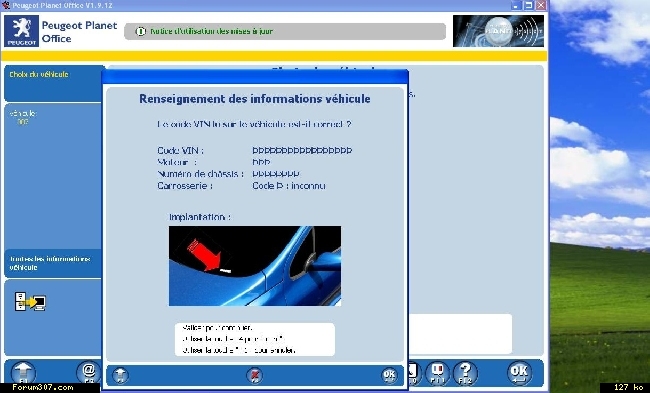Click the Code VIN value

(302, 150)
